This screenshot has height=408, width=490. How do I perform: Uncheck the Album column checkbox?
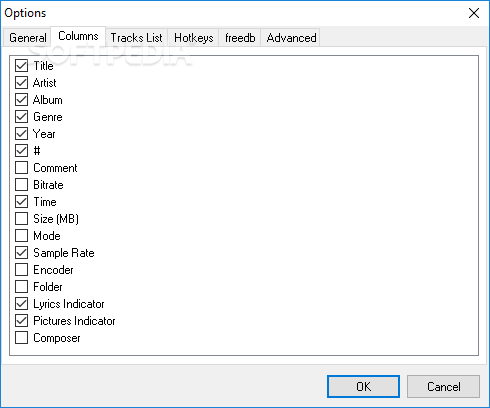click(x=21, y=100)
